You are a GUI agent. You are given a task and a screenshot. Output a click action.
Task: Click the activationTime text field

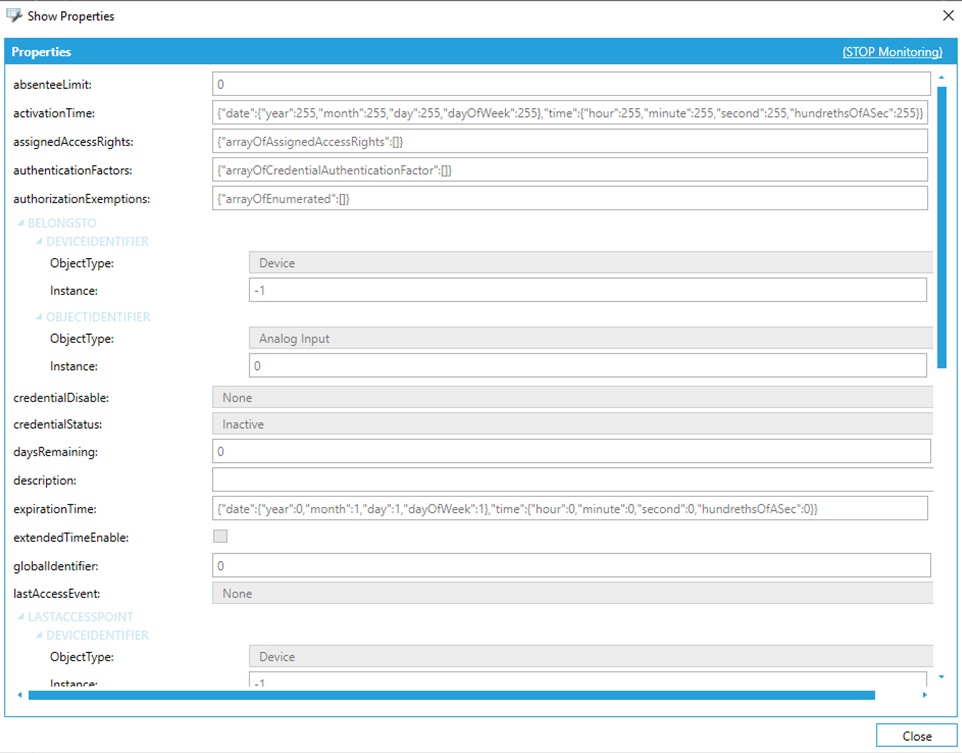point(571,113)
